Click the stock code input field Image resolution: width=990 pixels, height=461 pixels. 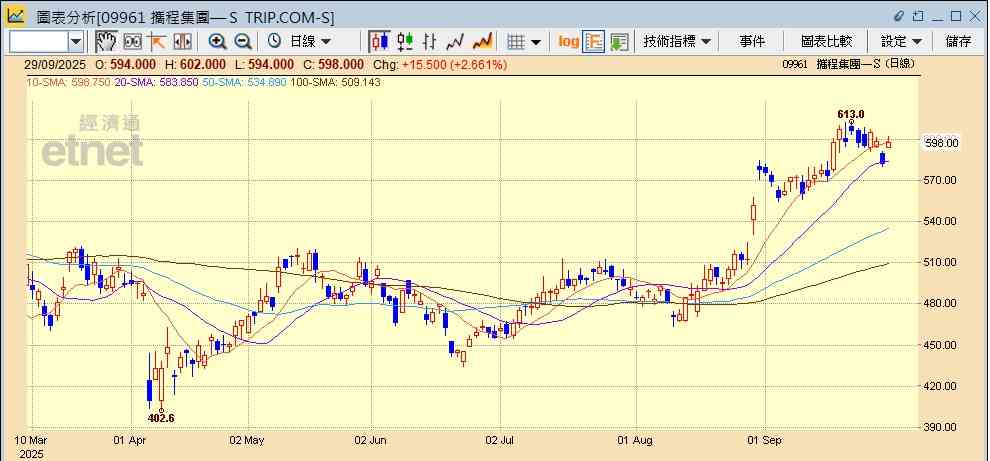tap(39, 42)
